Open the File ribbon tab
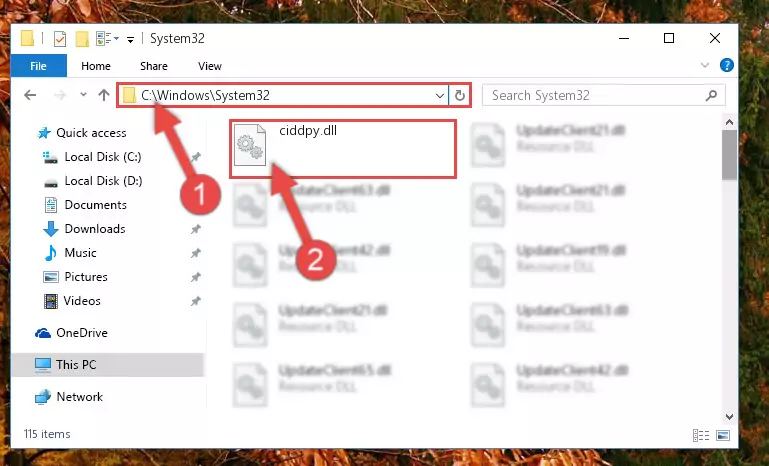Screen dimensions: 769x466 39,66
